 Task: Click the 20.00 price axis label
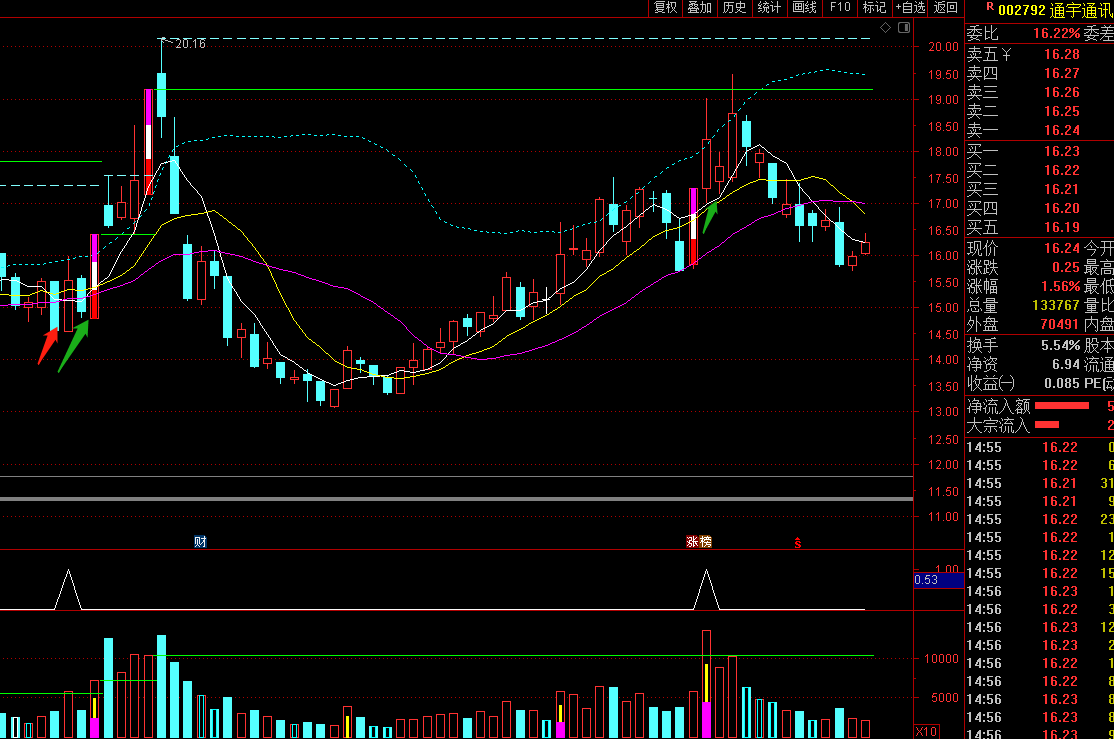tap(943, 47)
